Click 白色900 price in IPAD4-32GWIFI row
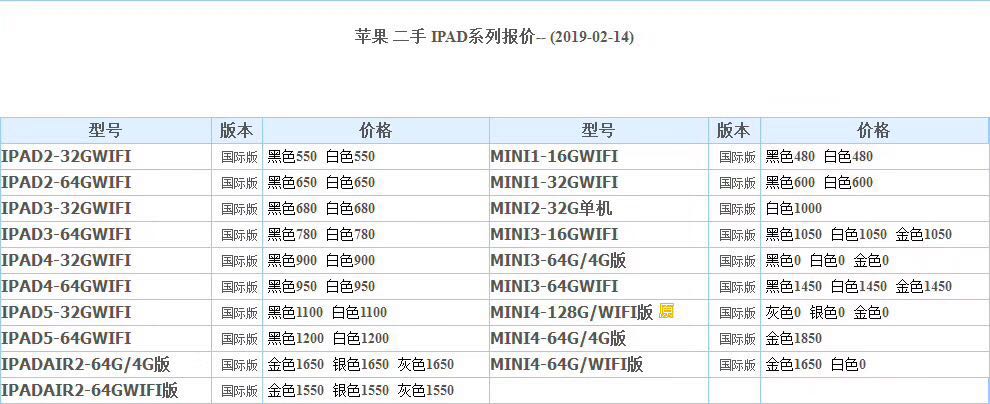 (350, 261)
